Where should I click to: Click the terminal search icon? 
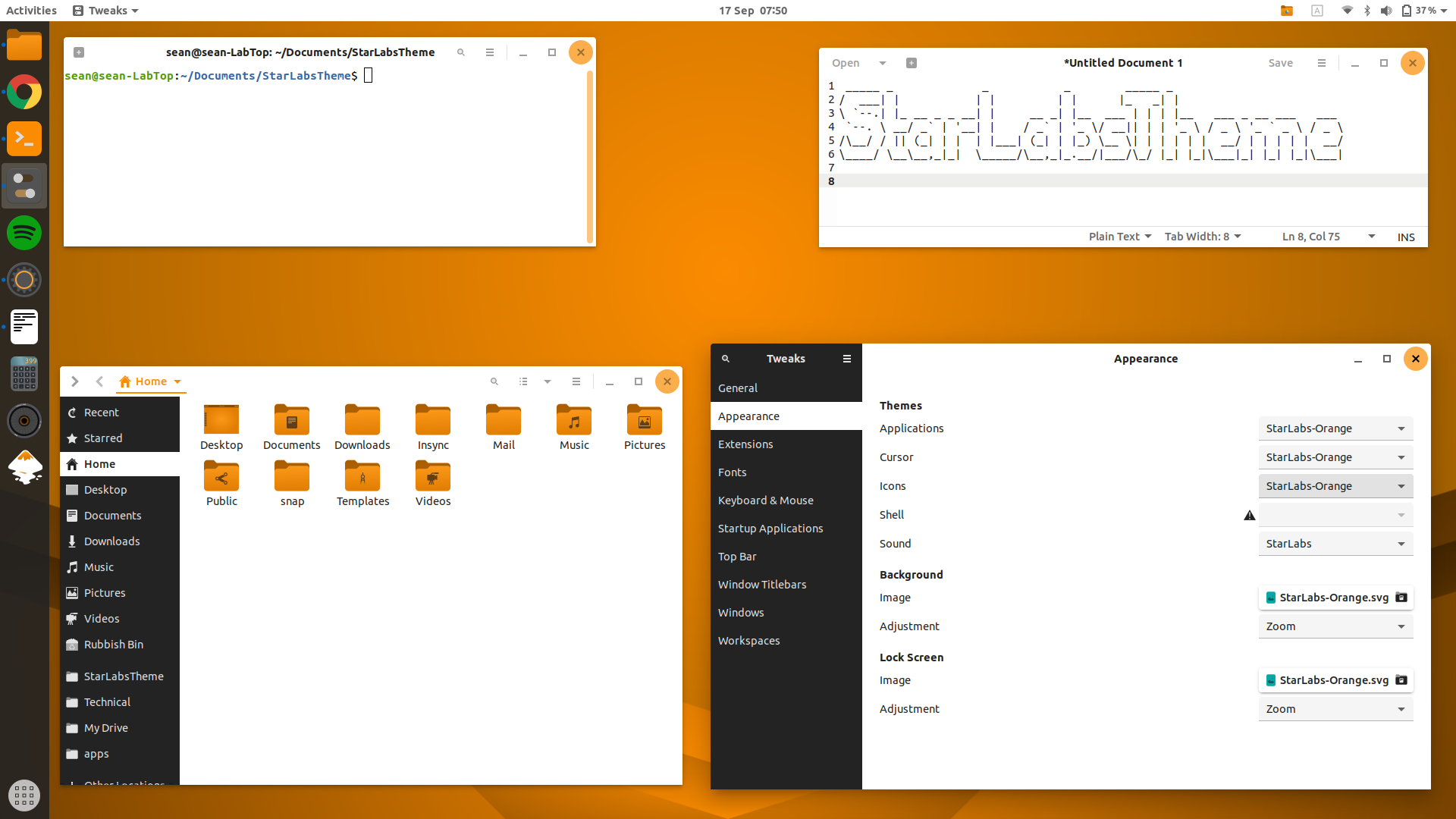[461, 52]
